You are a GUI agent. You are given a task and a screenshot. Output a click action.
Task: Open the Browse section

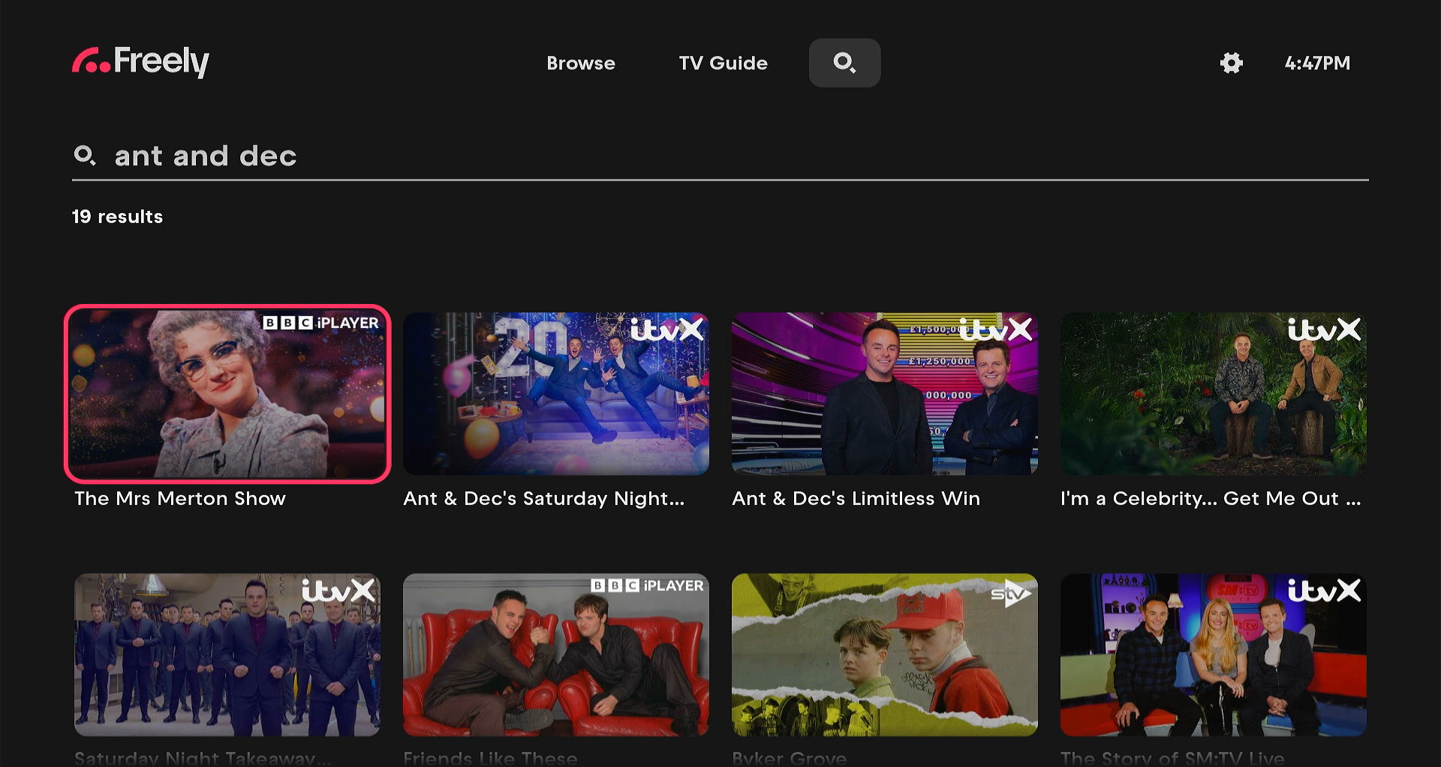click(581, 63)
